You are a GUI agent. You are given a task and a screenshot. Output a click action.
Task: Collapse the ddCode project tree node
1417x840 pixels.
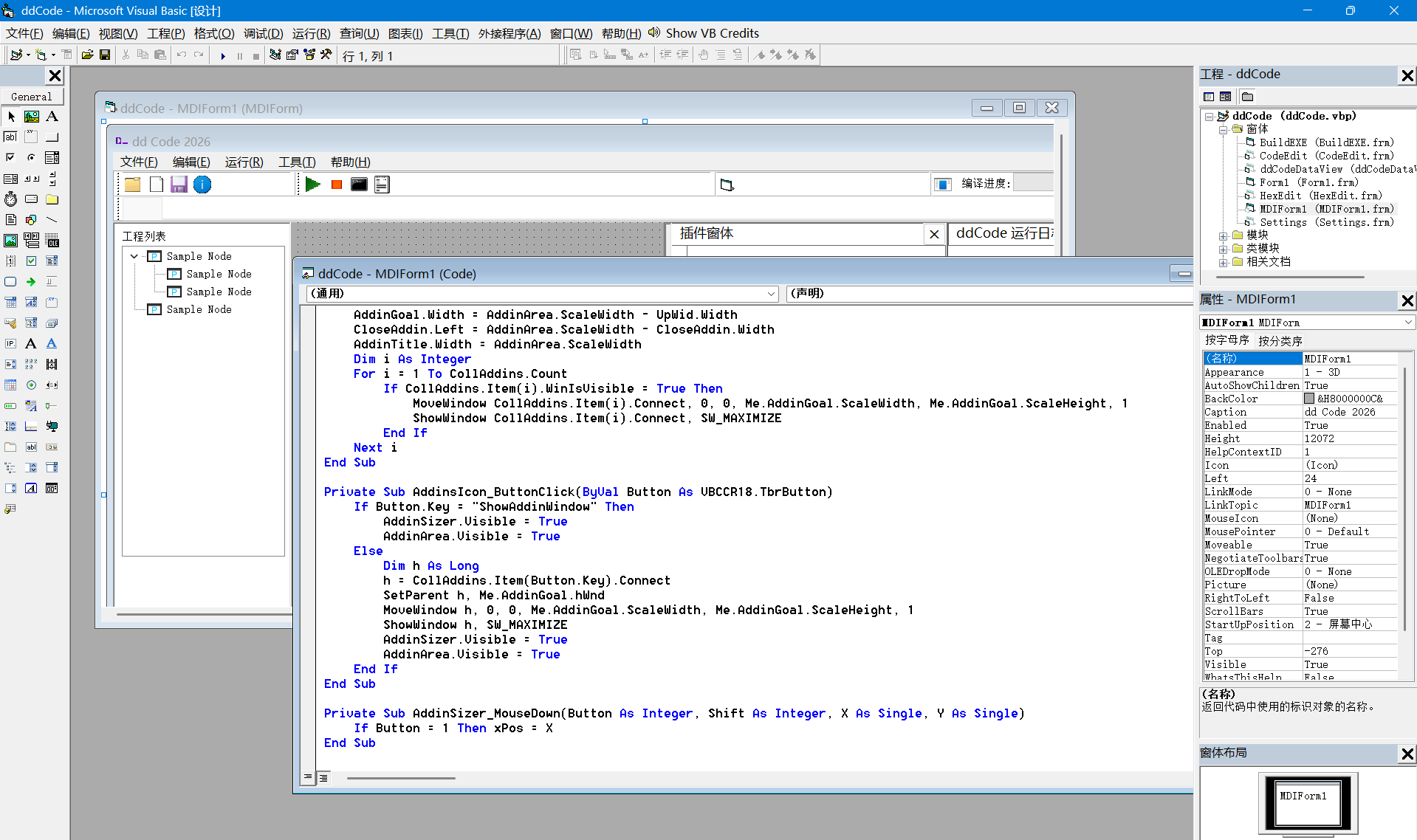1210,117
